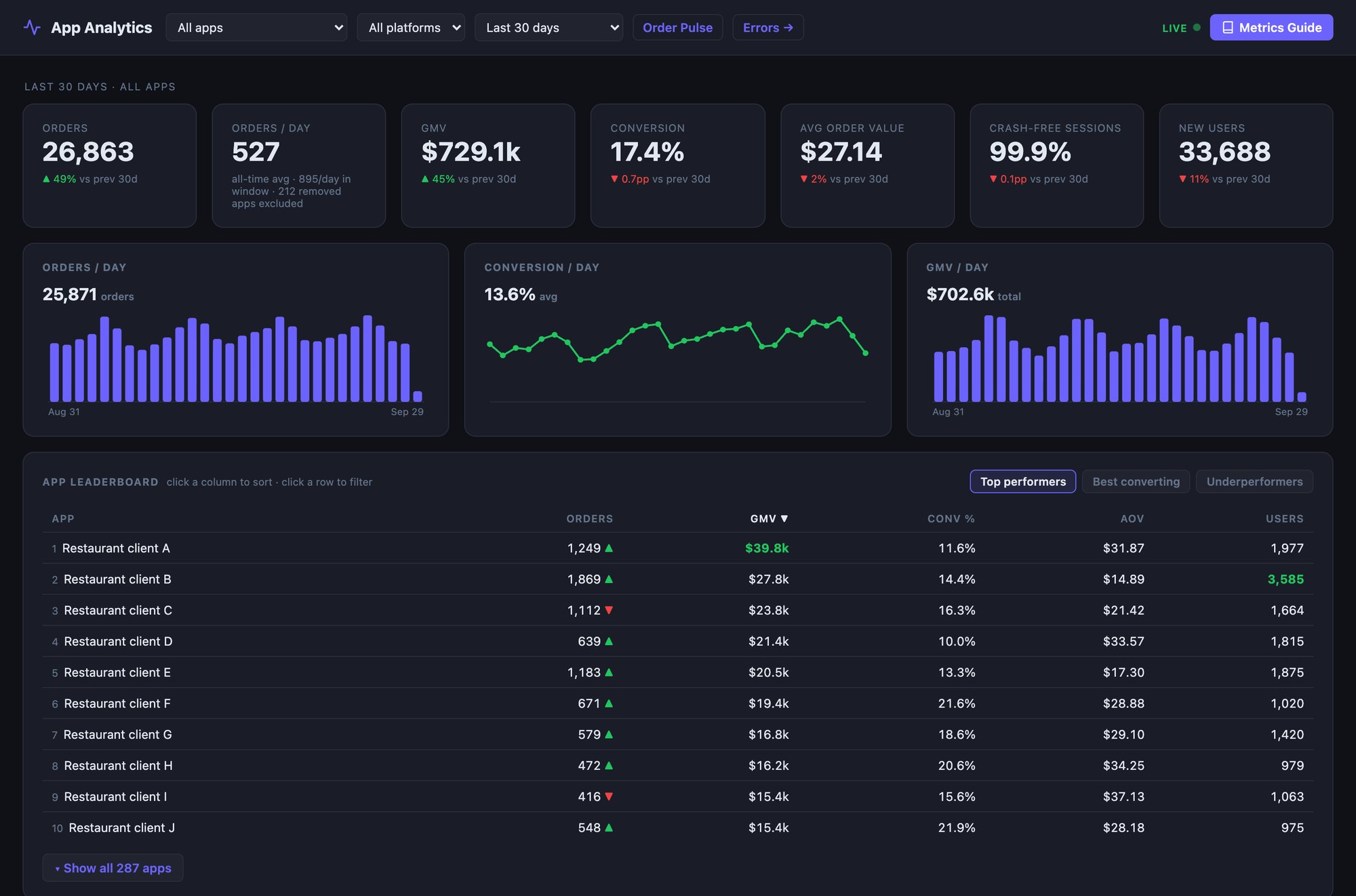Sort leaderboard by GMV column
The image size is (1356, 896).
[769, 518]
